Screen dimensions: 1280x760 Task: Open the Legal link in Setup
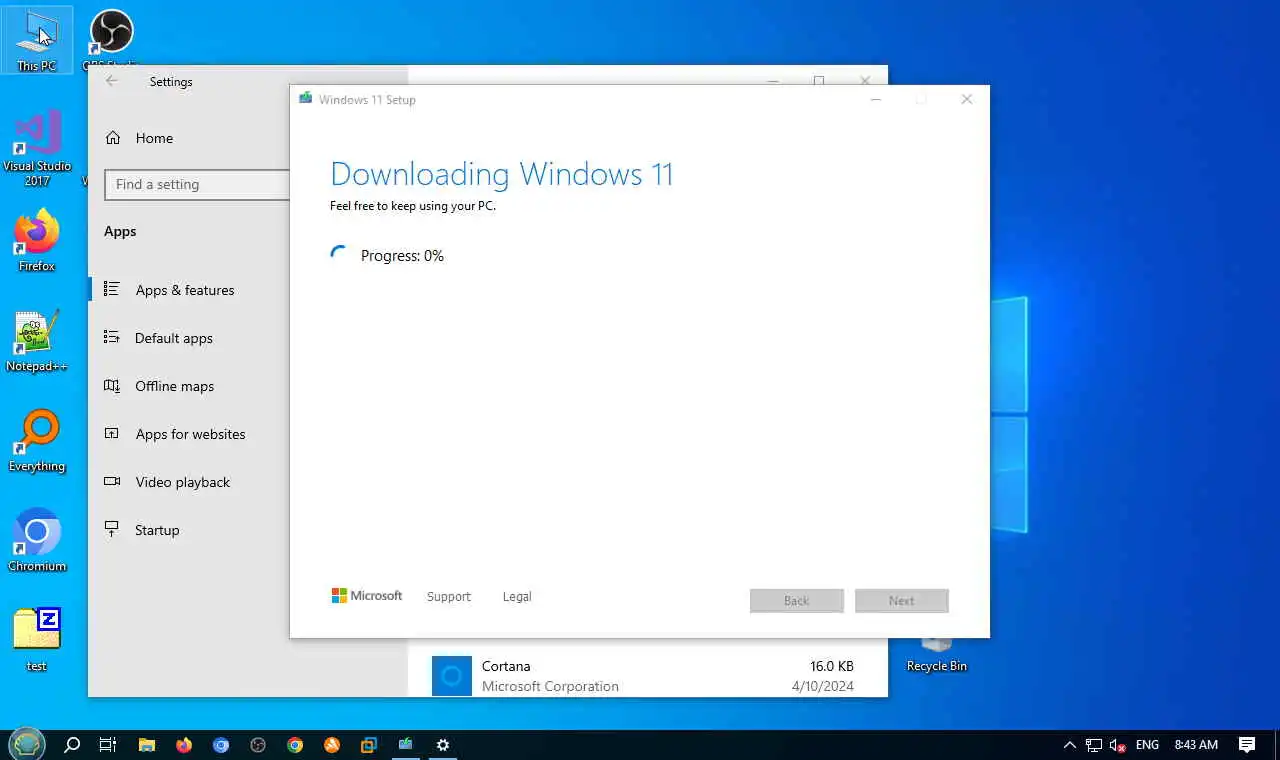(x=517, y=597)
